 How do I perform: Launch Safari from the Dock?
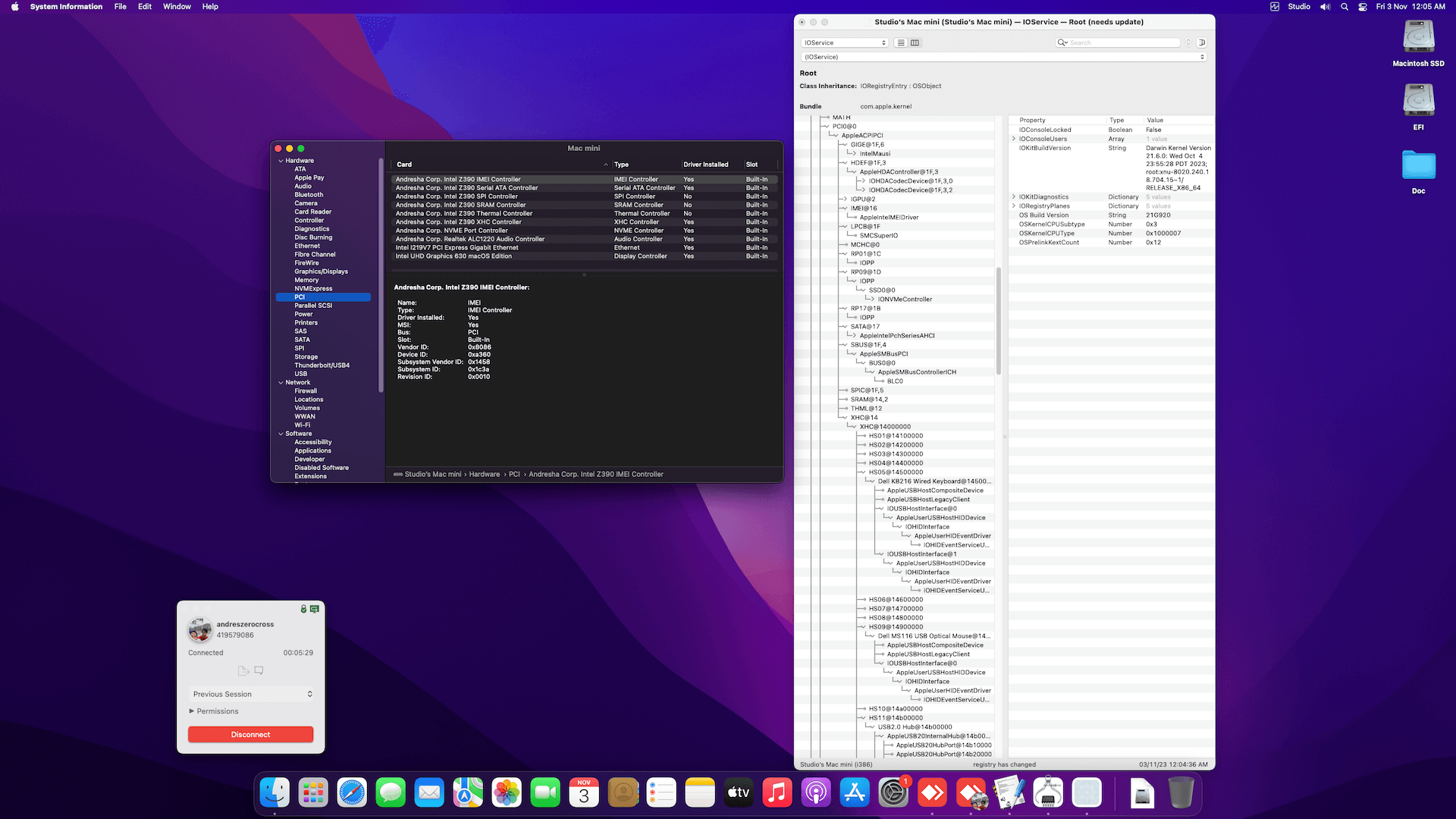tap(352, 793)
